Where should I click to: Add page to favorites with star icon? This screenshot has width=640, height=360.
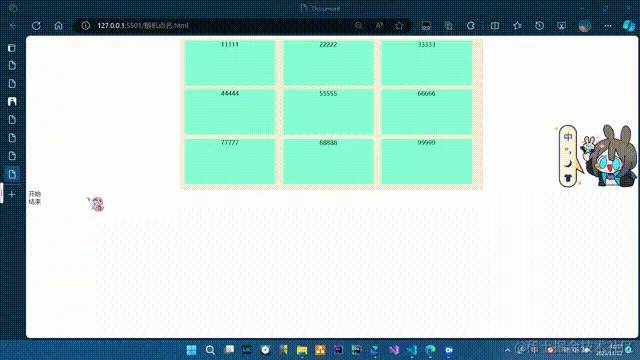click(399, 26)
